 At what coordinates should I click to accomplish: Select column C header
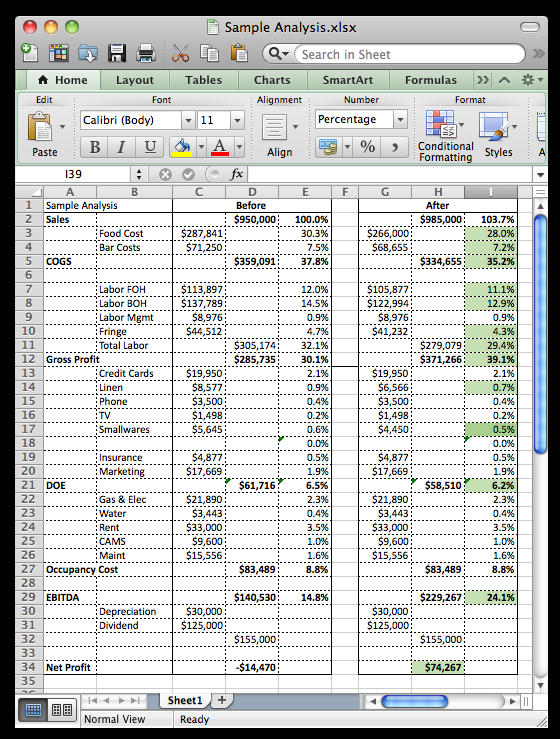[x=199, y=192]
